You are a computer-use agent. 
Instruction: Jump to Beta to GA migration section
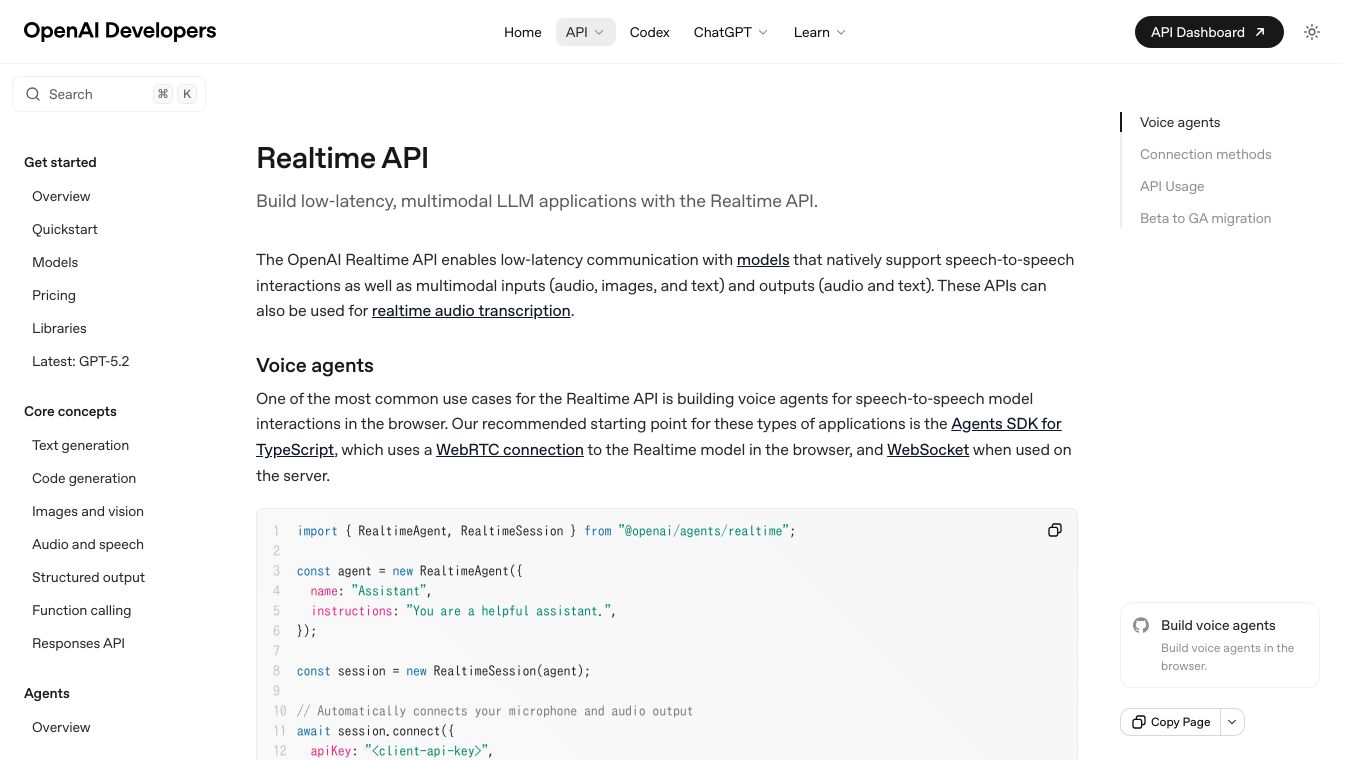coord(1205,218)
